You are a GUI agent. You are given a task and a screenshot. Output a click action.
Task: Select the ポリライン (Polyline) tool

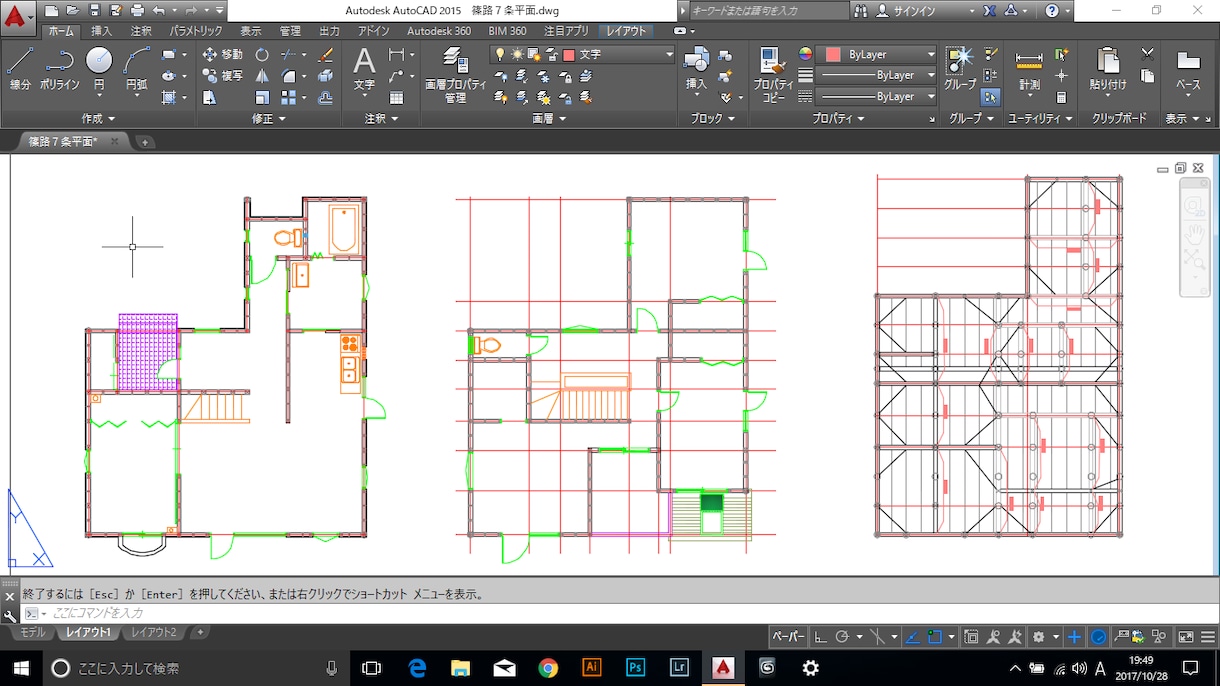[x=60, y=70]
